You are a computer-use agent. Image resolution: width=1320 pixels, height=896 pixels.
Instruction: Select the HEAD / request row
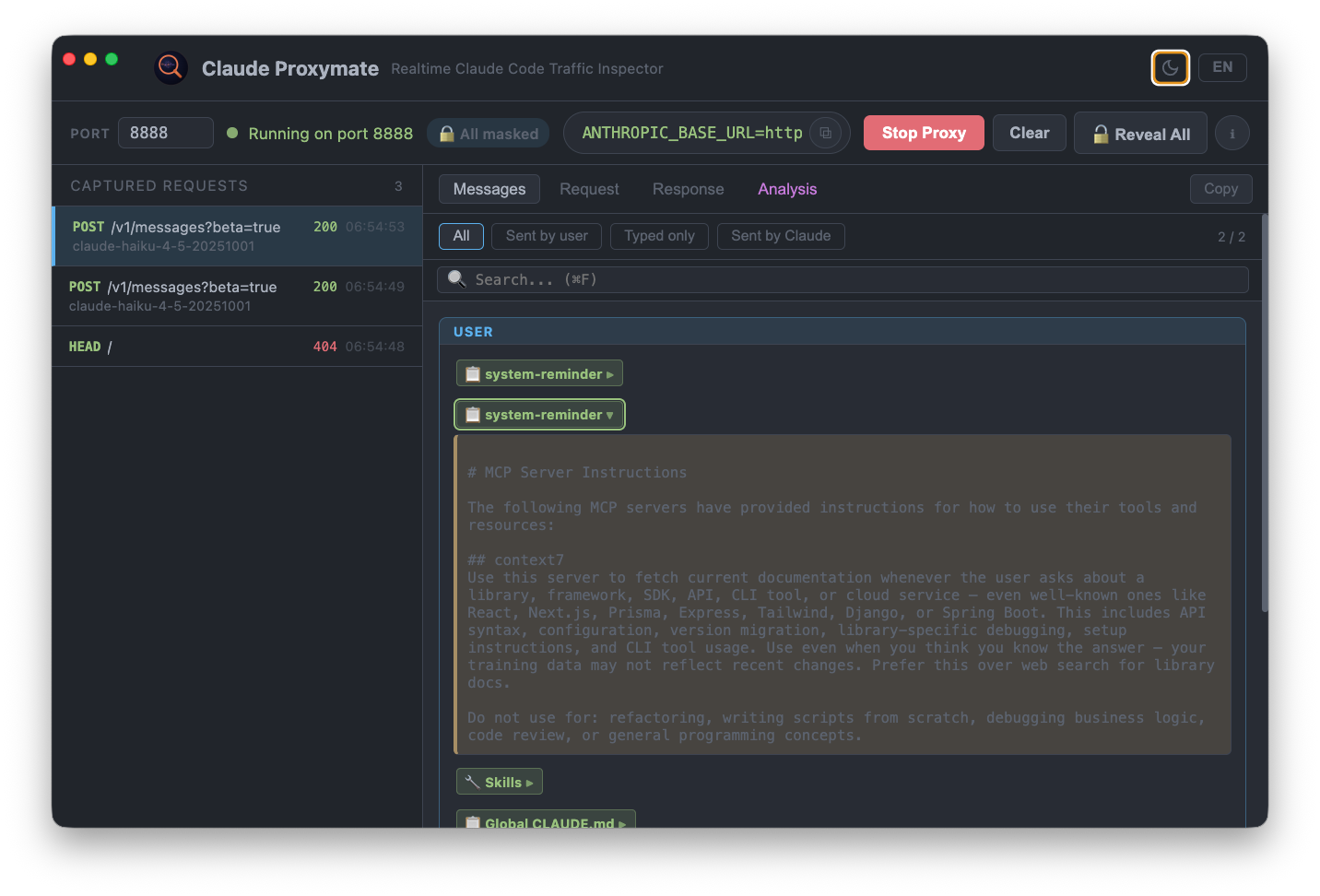click(x=238, y=347)
